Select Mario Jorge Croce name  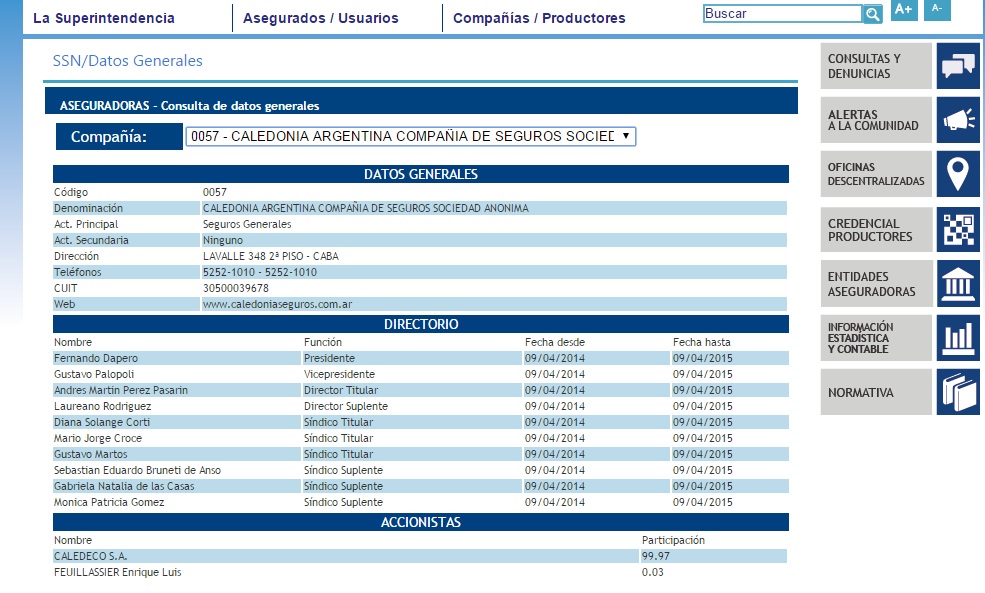click(x=98, y=438)
